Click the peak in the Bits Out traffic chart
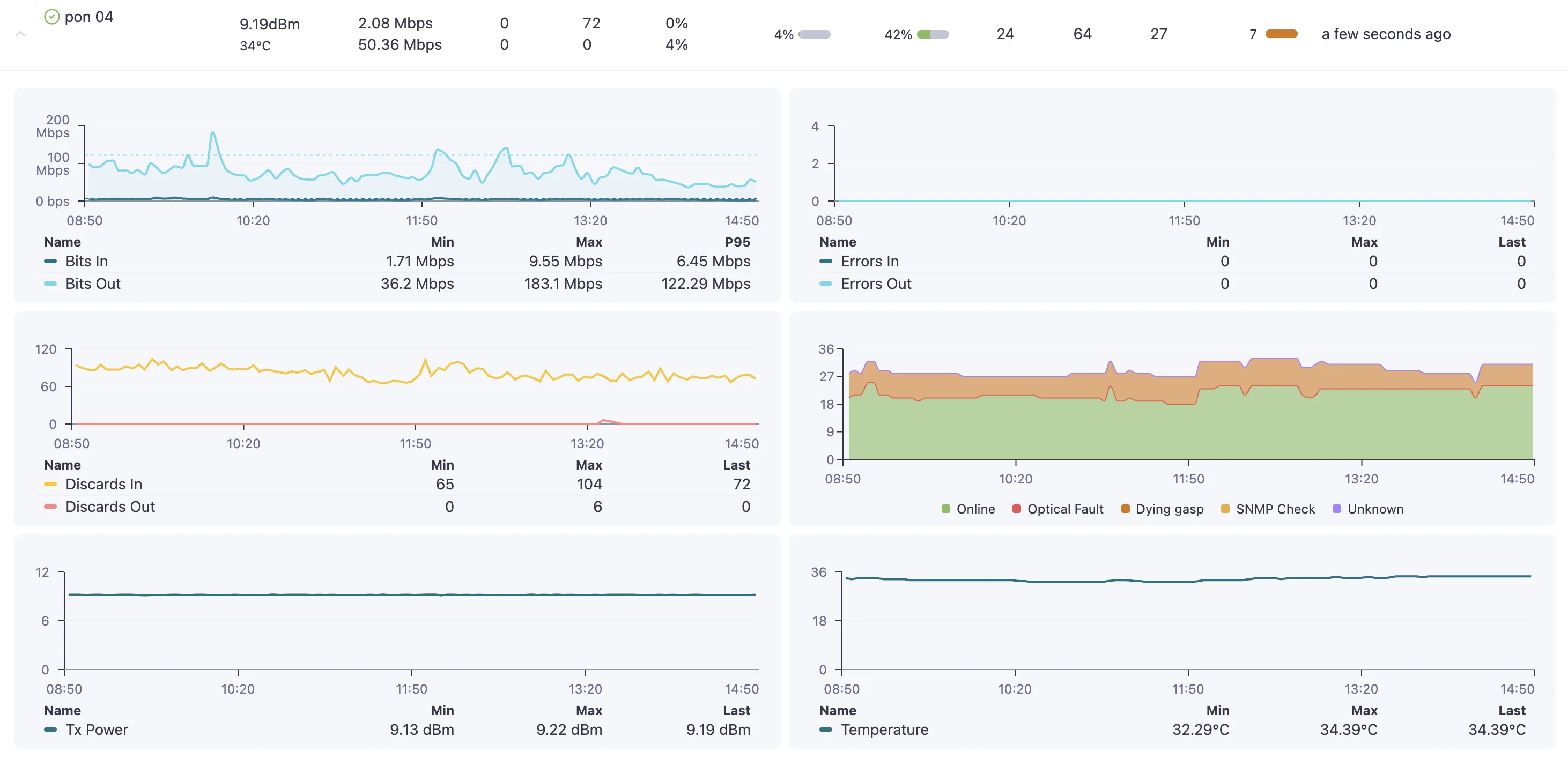The width and height of the screenshot is (1568, 759). point(212,133)
